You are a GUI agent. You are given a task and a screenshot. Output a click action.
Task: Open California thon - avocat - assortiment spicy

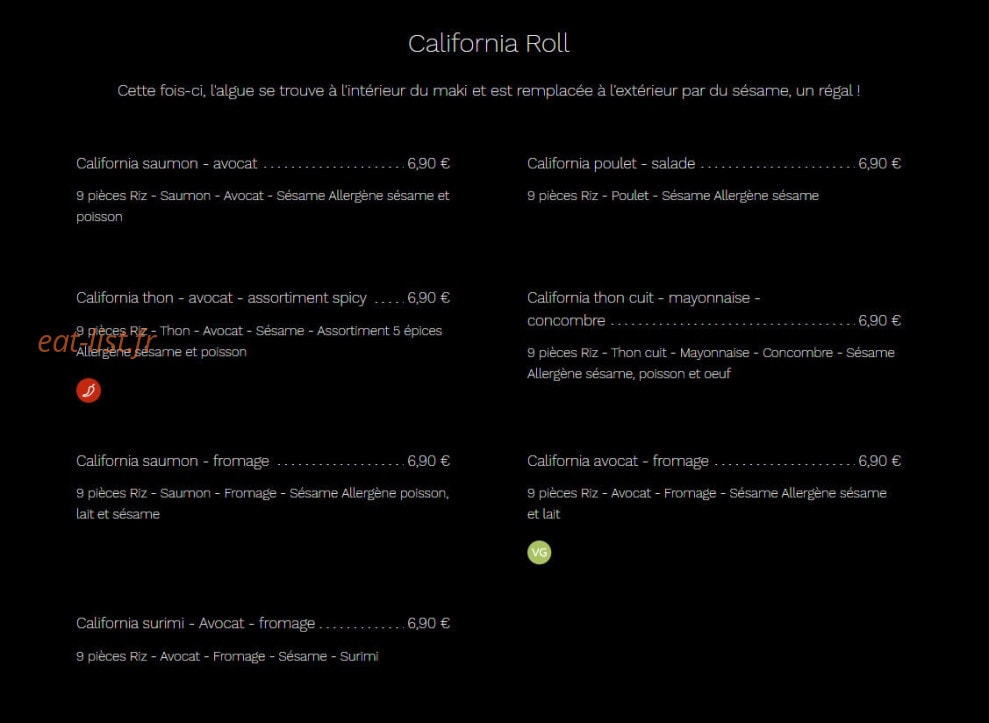pyautogui.click(x=221, y=298)
